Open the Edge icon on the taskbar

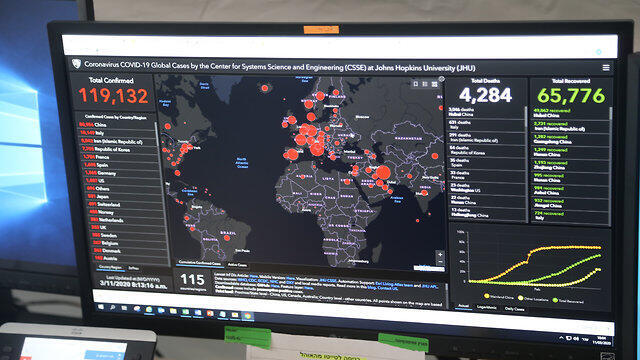(149, 310)
